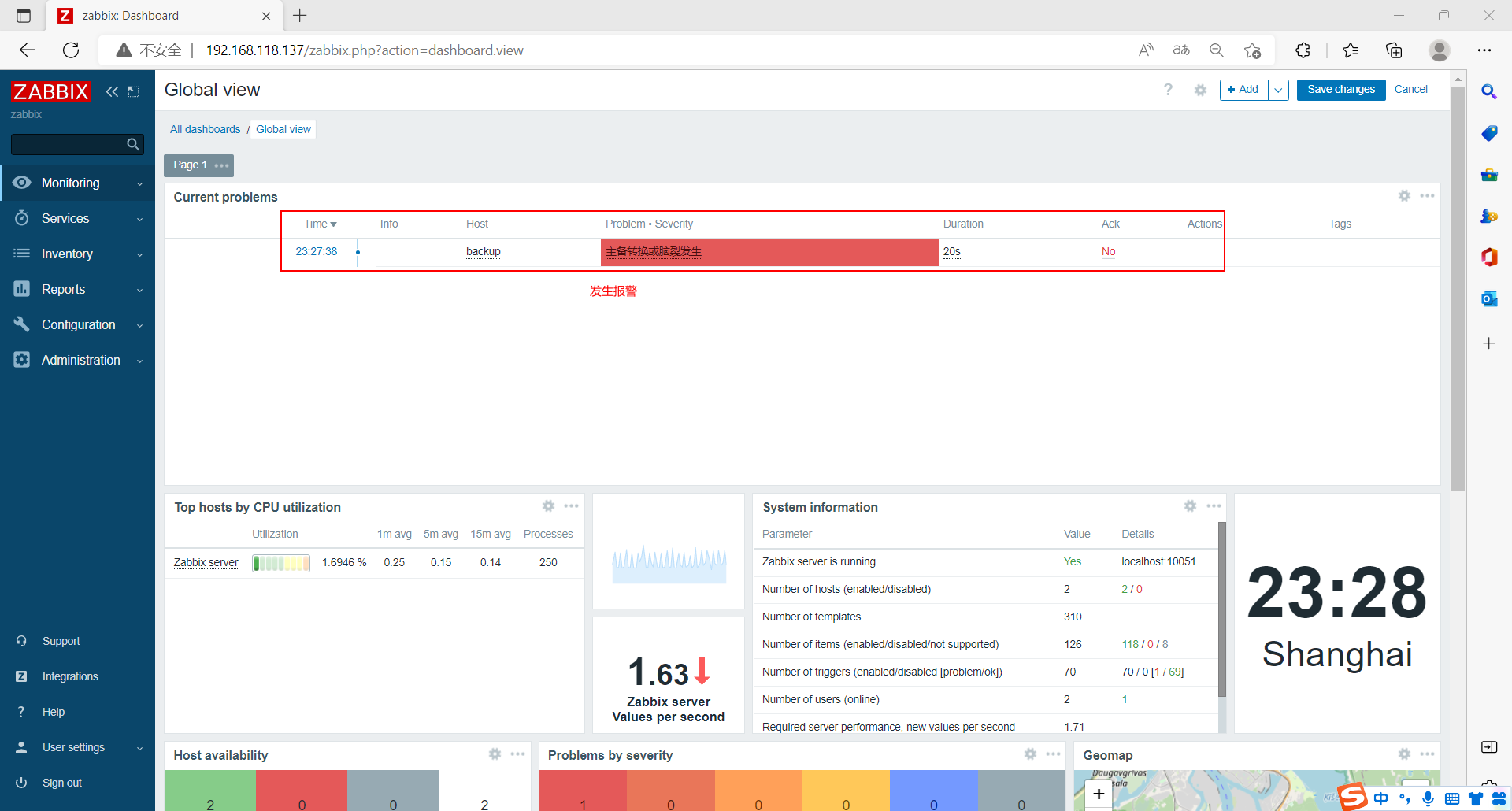Edit Geomap widget gear icon
Screen dimensions: 1512x811
point(1404,754)
